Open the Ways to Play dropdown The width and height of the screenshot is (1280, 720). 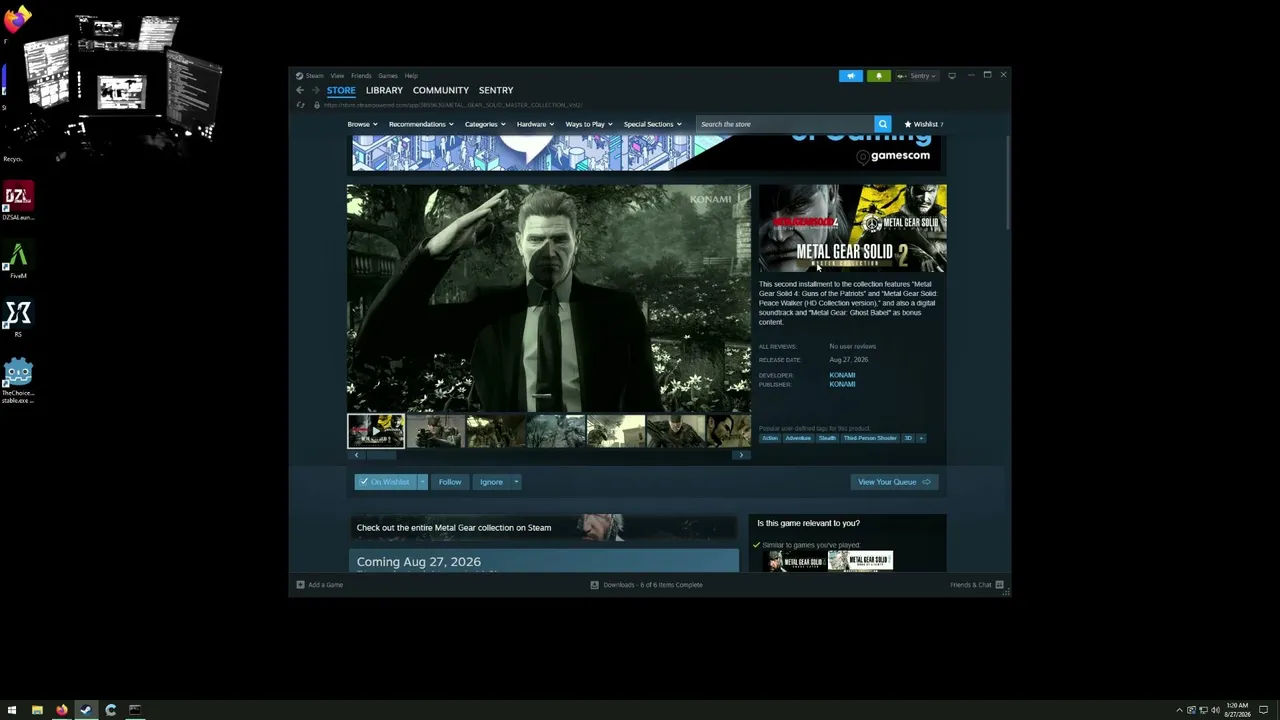tap(589, 124)
